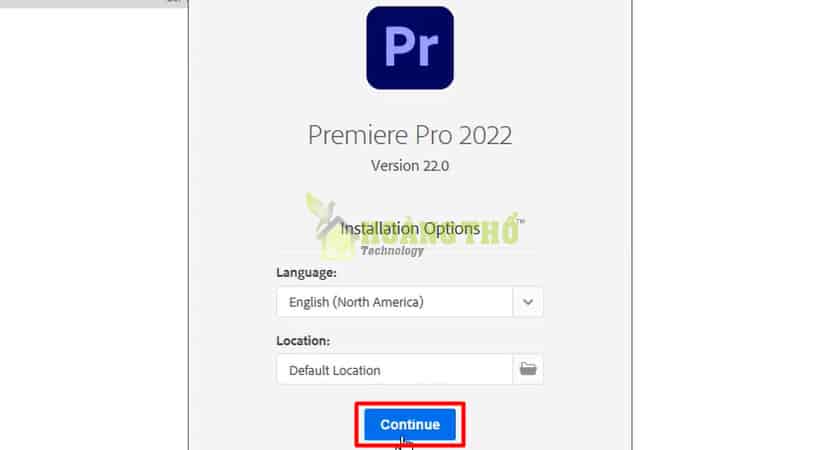Click the Premiere Pro "Pr" app logo
The image size is (820, 450).
(x=410, y=48)
